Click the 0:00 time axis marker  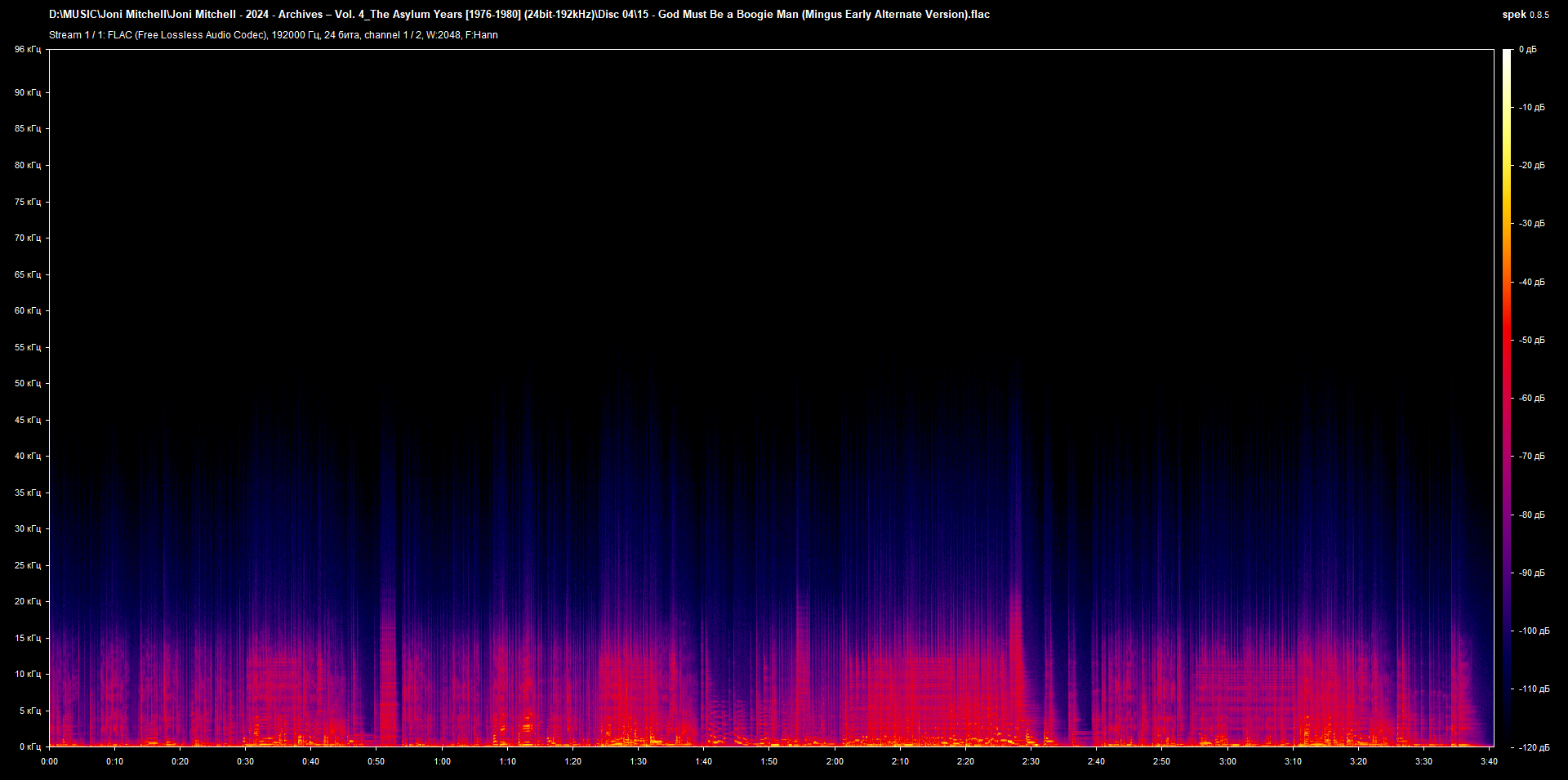50,761
